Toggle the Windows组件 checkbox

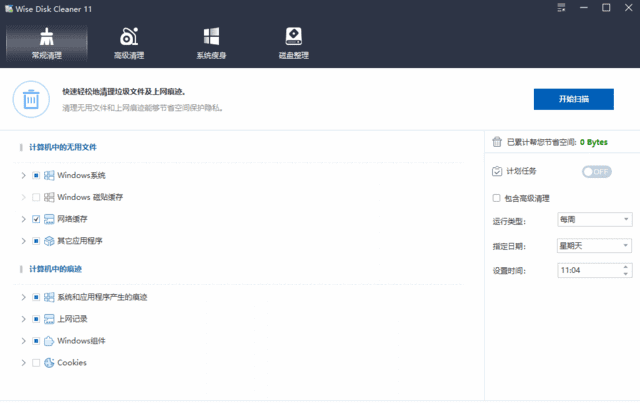click(x=36, y=341)
